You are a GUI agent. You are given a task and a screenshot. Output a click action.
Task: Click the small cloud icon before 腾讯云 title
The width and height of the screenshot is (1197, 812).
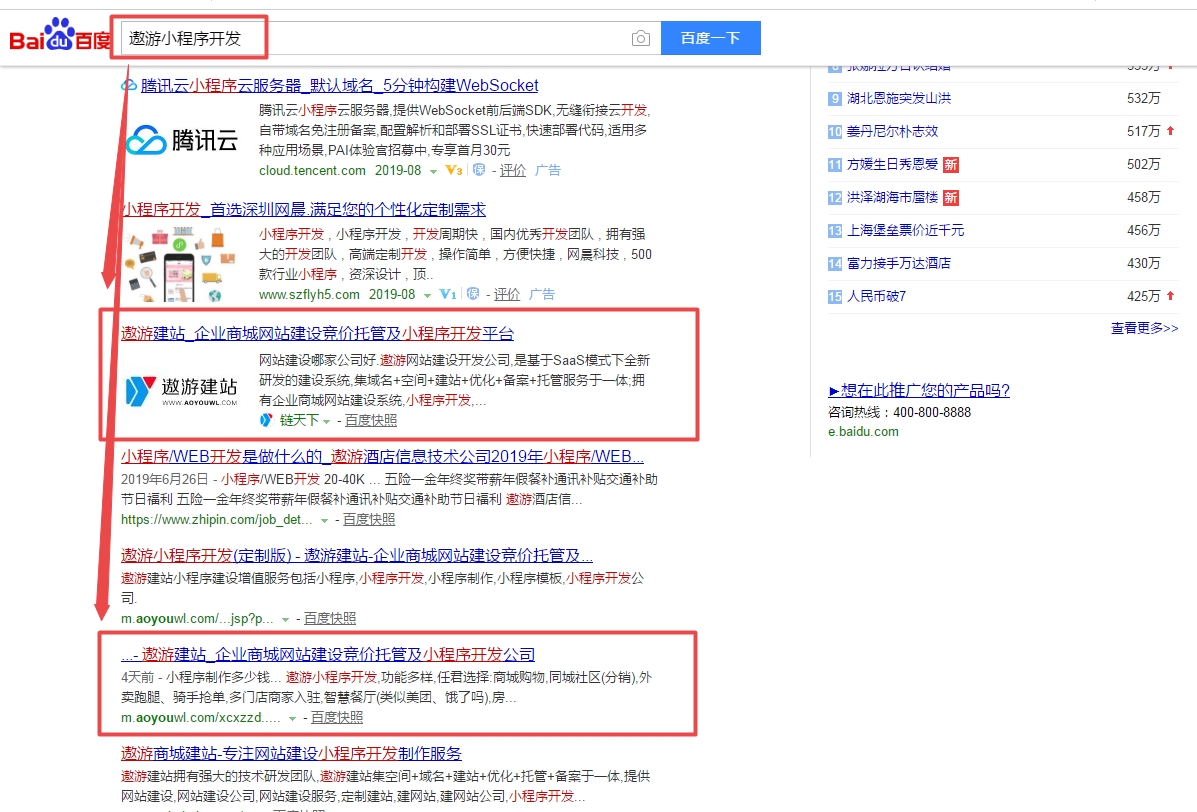(x=129, y=85)
